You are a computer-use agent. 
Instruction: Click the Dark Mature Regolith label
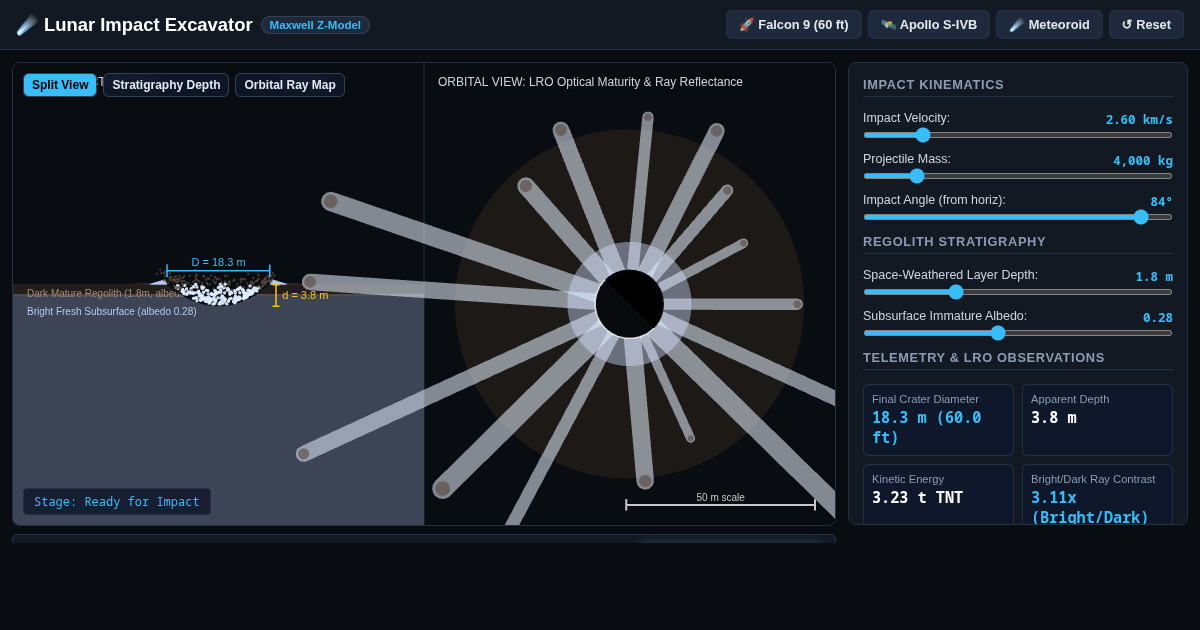(104, 294)
